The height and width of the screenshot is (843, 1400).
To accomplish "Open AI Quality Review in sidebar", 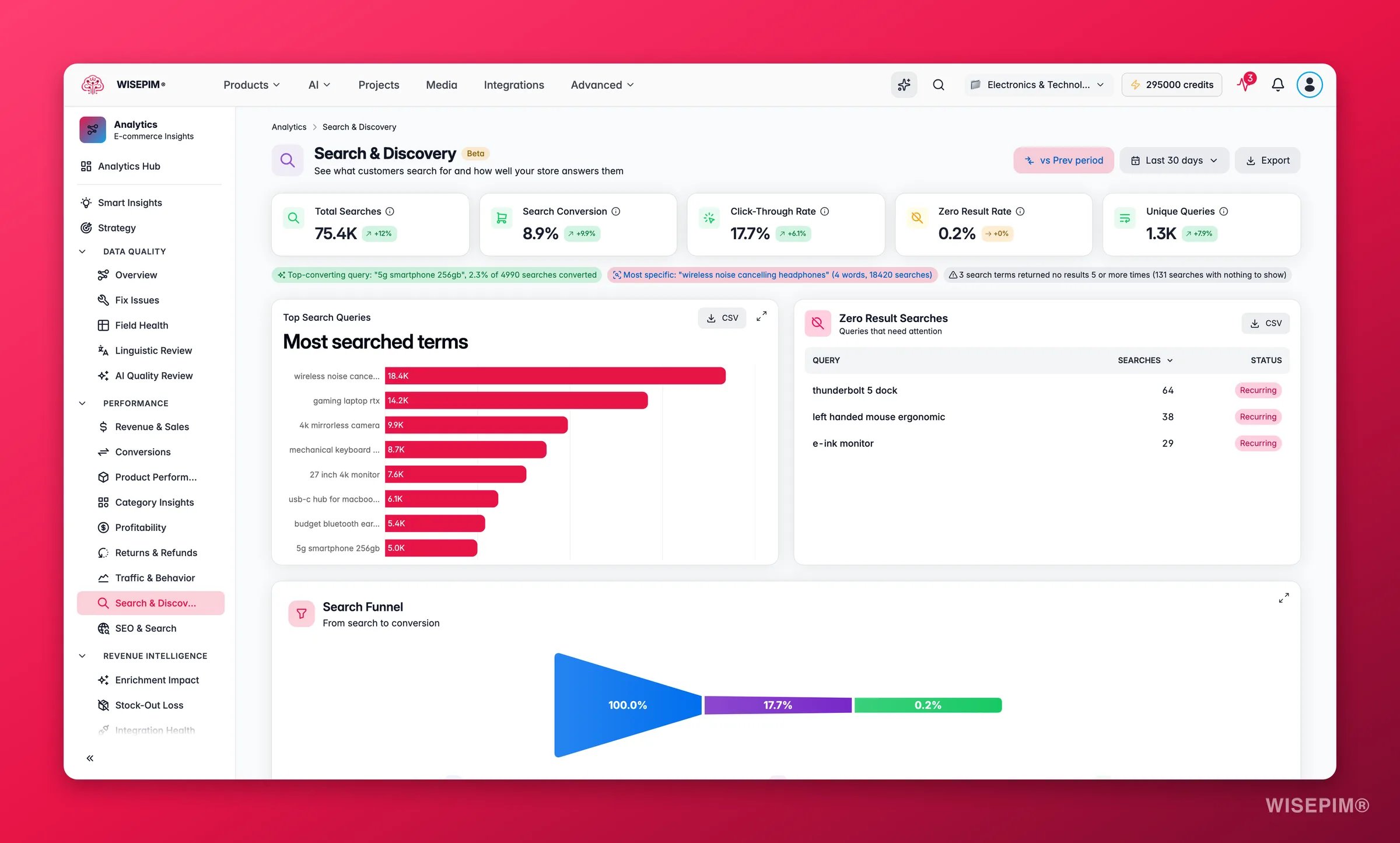I will pos(150,376).
